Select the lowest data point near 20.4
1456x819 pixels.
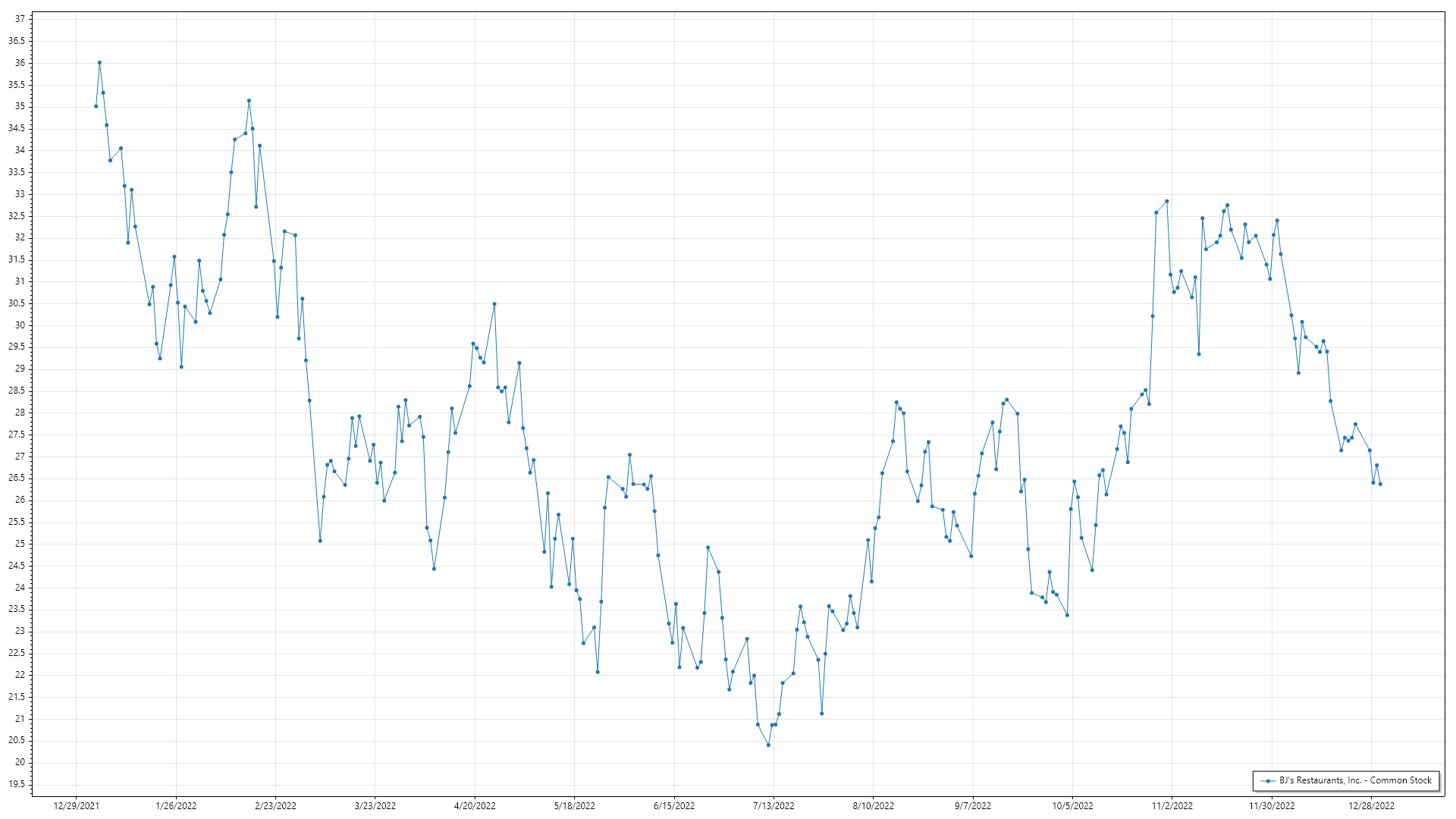tap(768, 745)
